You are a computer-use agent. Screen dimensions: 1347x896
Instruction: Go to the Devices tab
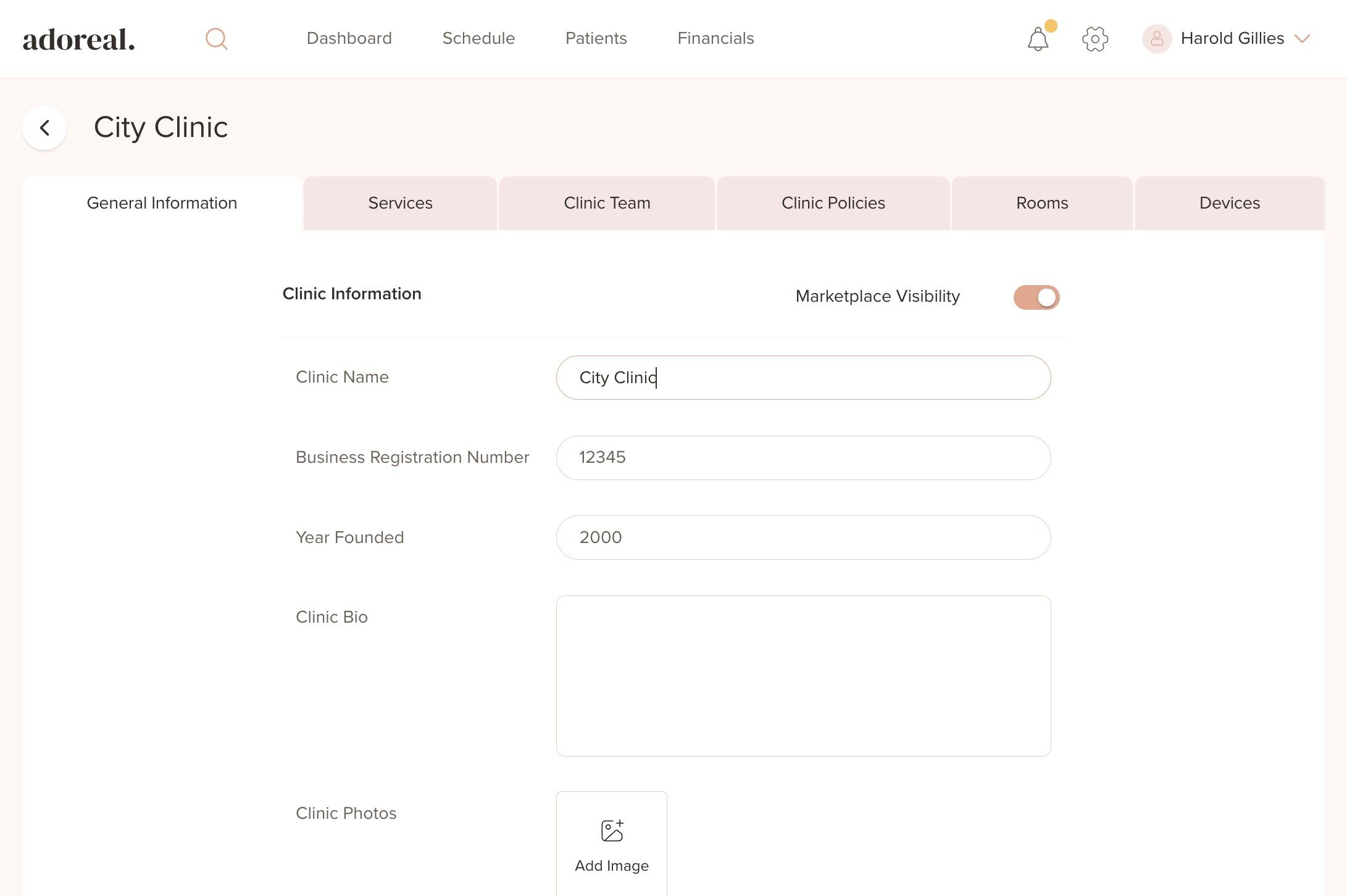tap(1229, 203)
